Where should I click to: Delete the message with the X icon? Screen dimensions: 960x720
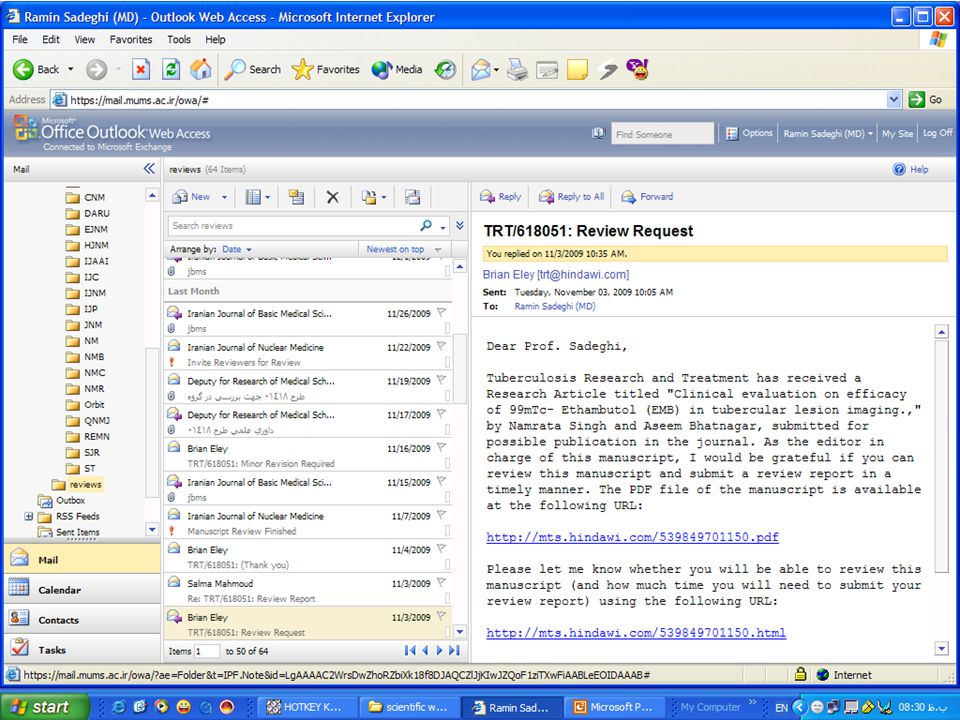point(332,197)
